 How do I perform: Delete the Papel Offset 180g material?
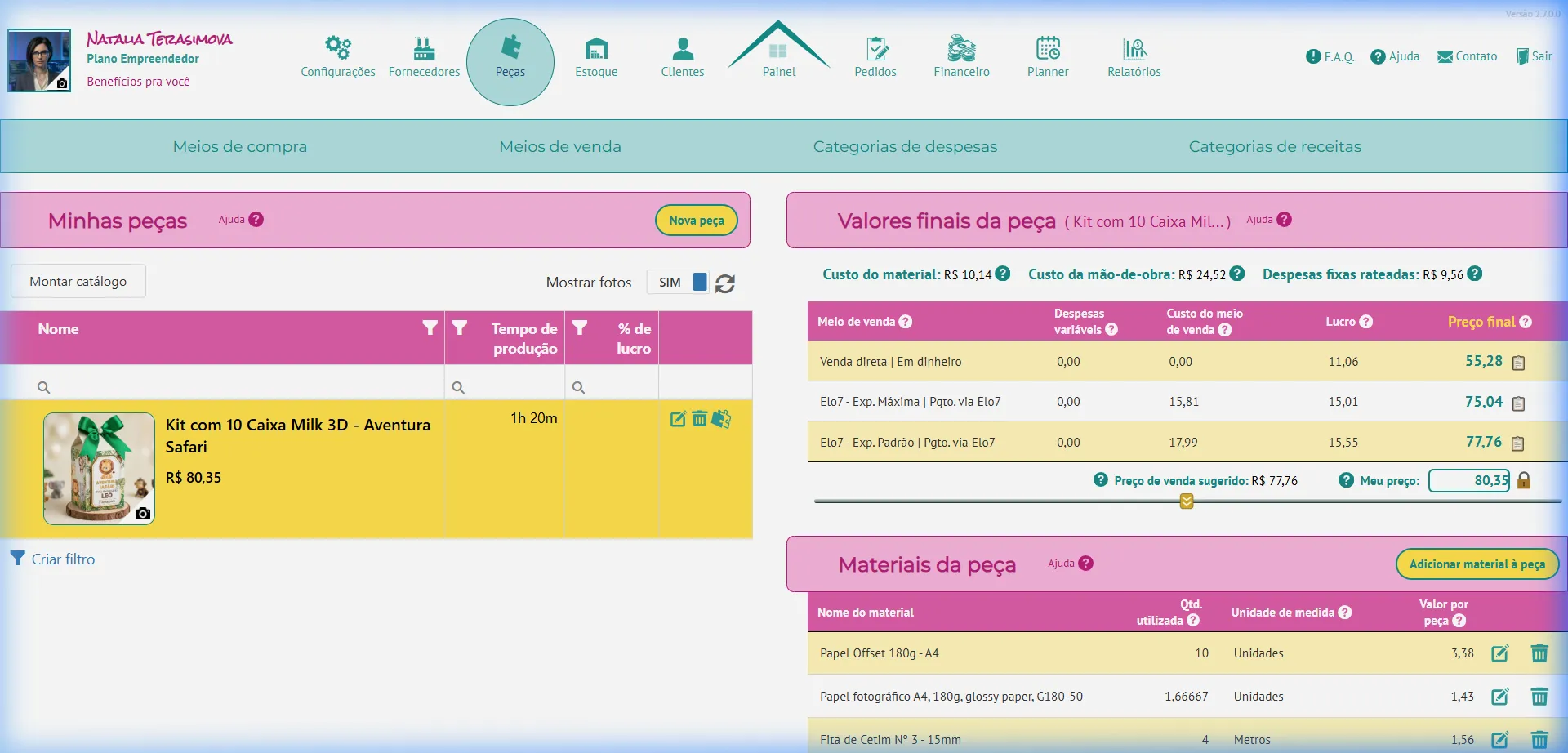1540,653
